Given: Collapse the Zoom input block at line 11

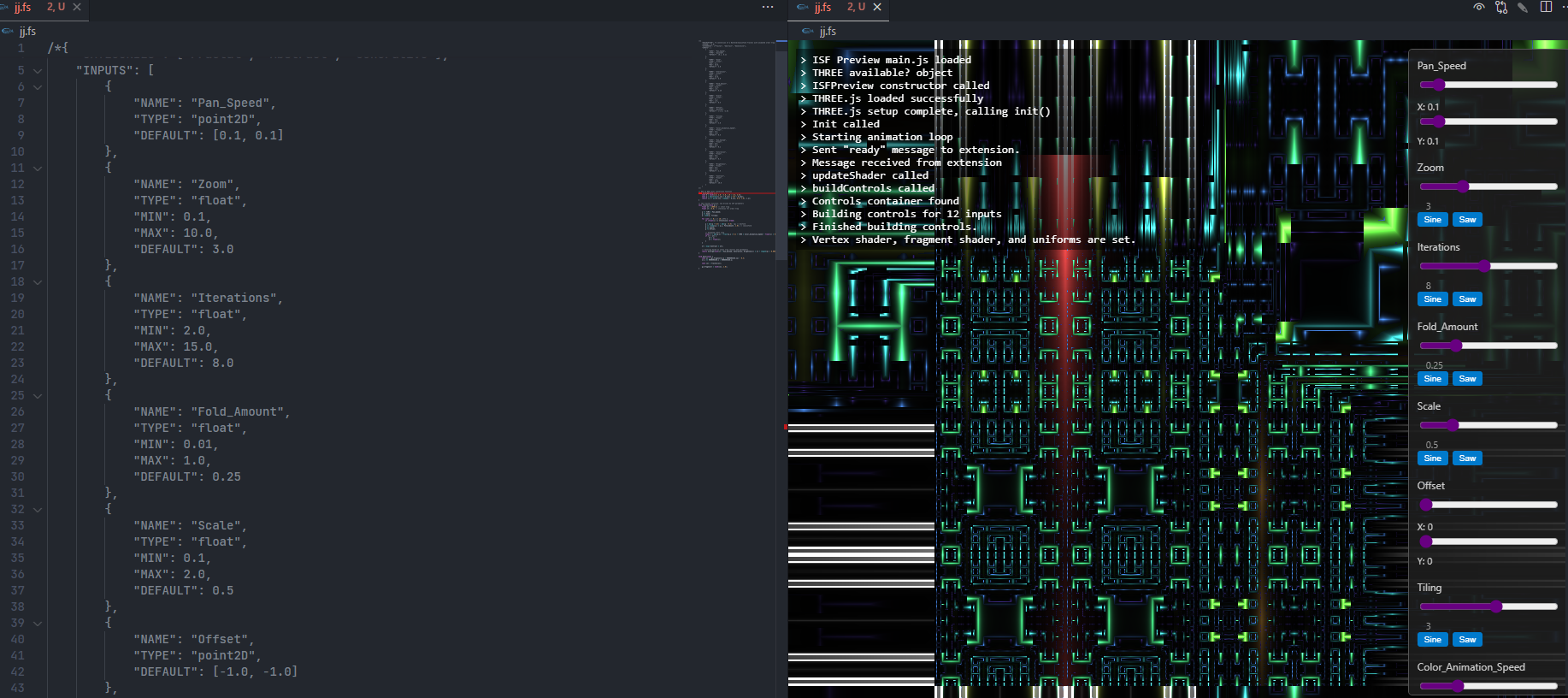Looking at the screenshot, I should click(38, 169).
